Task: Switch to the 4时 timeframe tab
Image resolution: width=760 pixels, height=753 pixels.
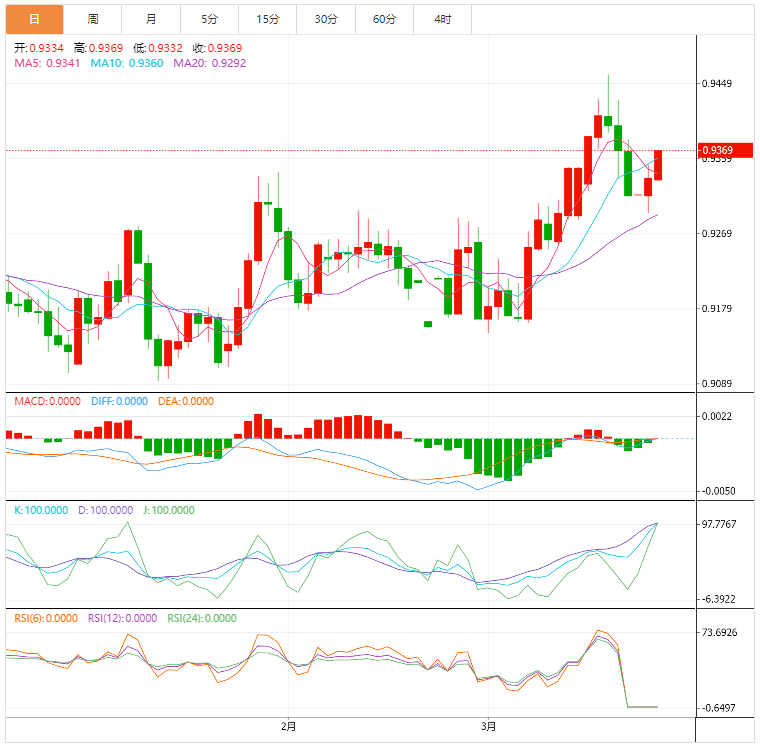Action: coord(442,19)
